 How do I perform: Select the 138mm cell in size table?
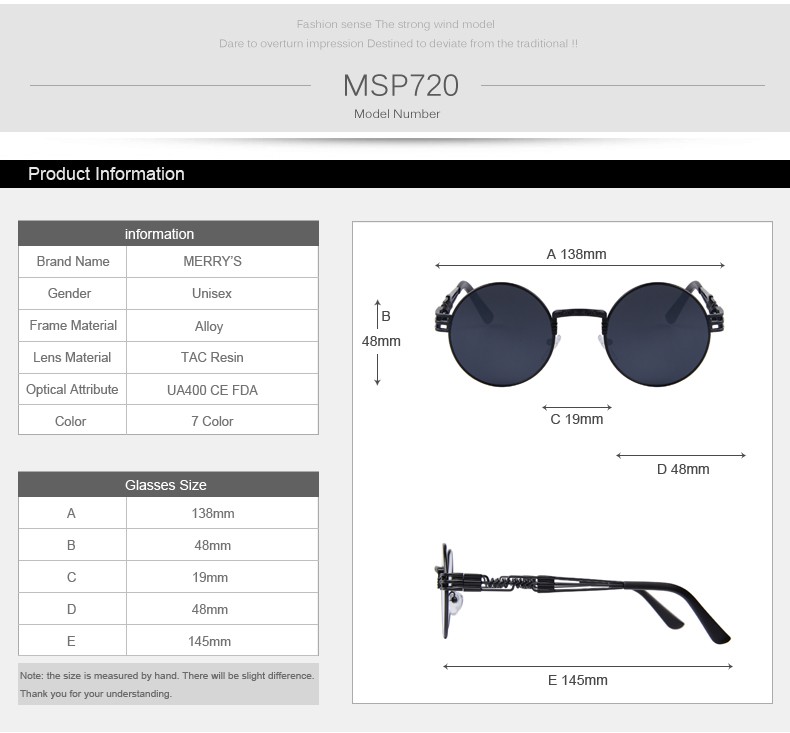point(222,513)
